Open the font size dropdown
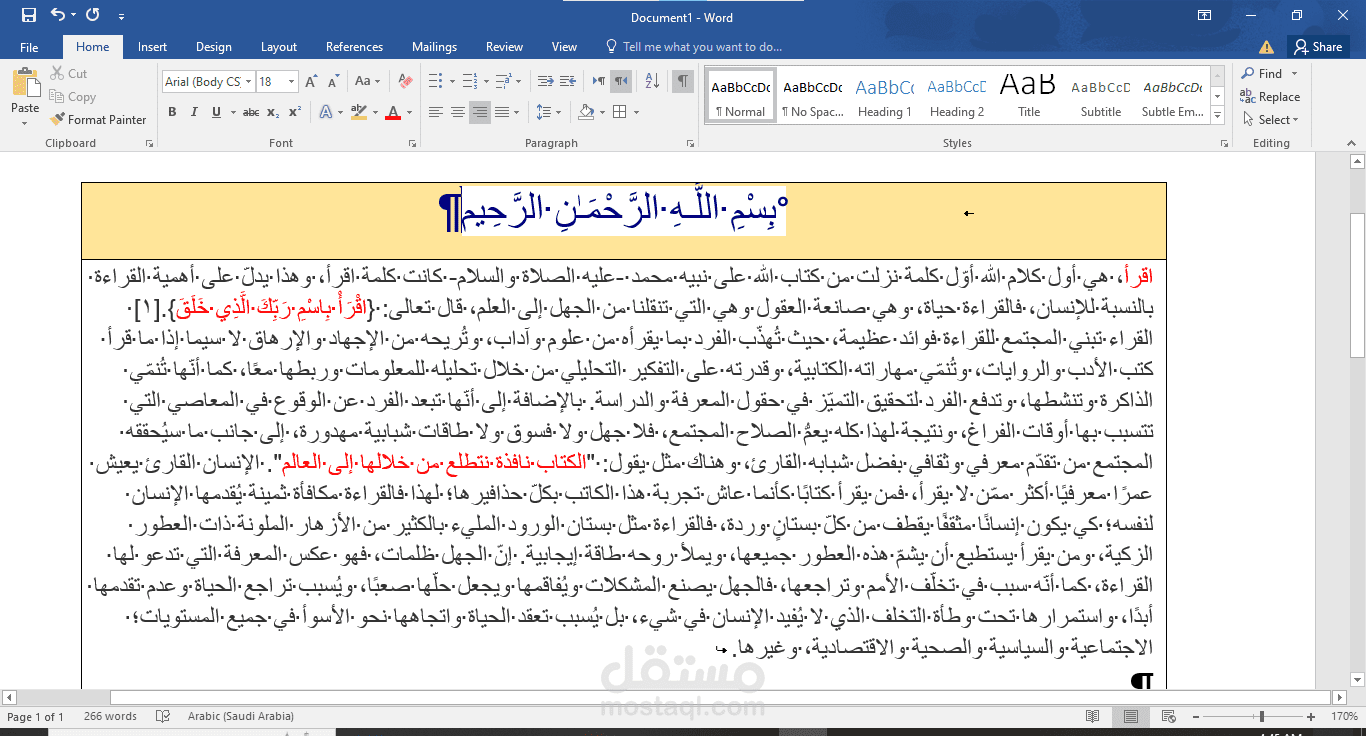 coord(292,82)
